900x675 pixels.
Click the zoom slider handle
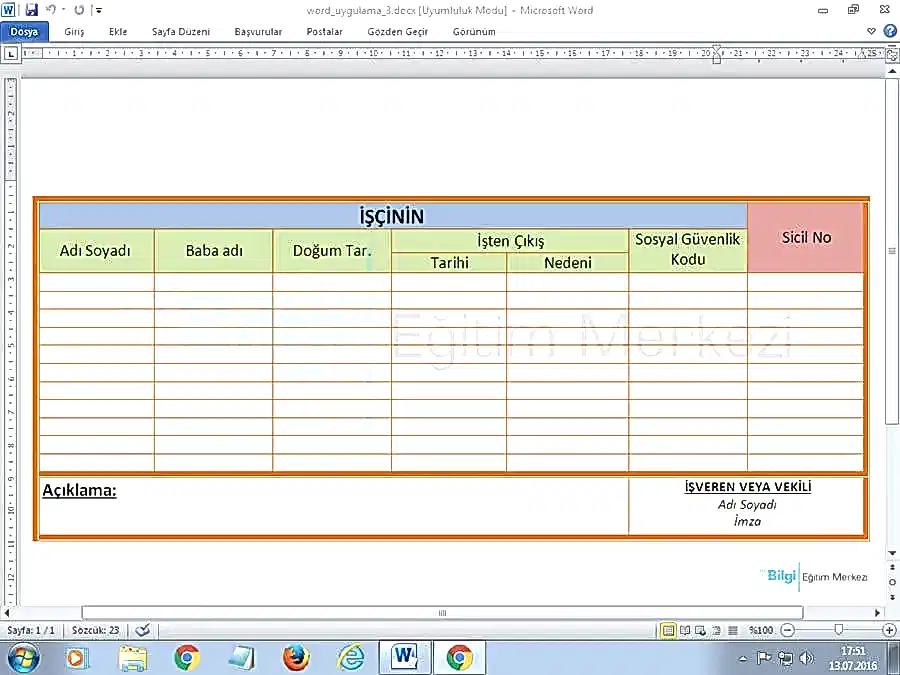click(838, 630)
